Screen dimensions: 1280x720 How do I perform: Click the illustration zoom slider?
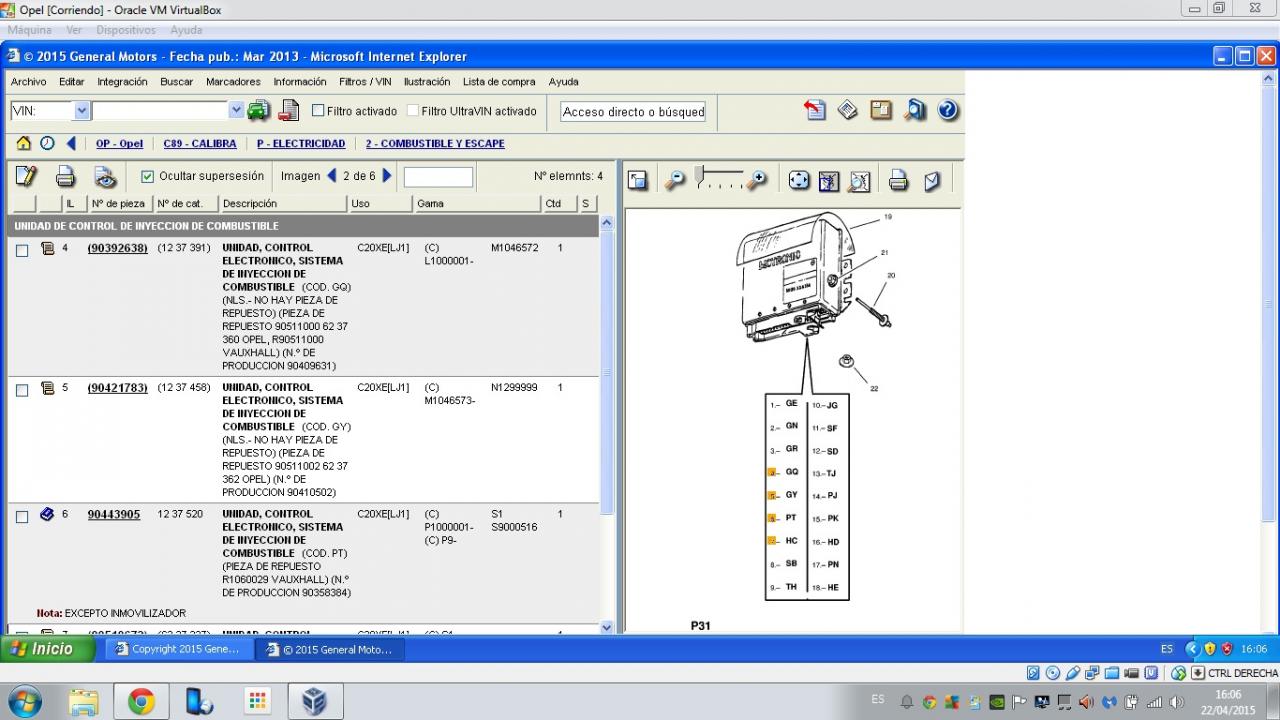click(719, 179)
